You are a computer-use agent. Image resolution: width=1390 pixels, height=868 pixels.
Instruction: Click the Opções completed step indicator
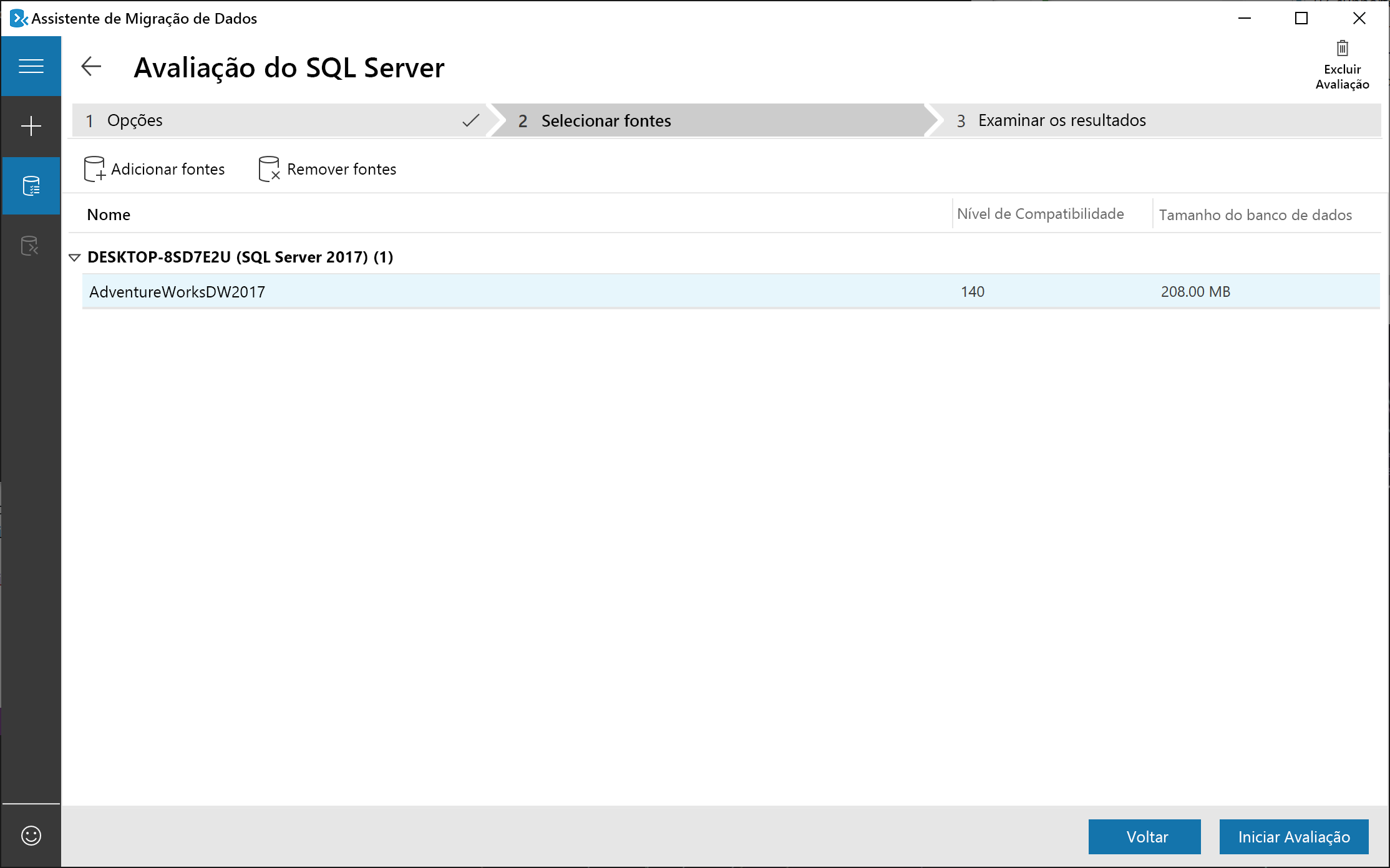(283, 119)
